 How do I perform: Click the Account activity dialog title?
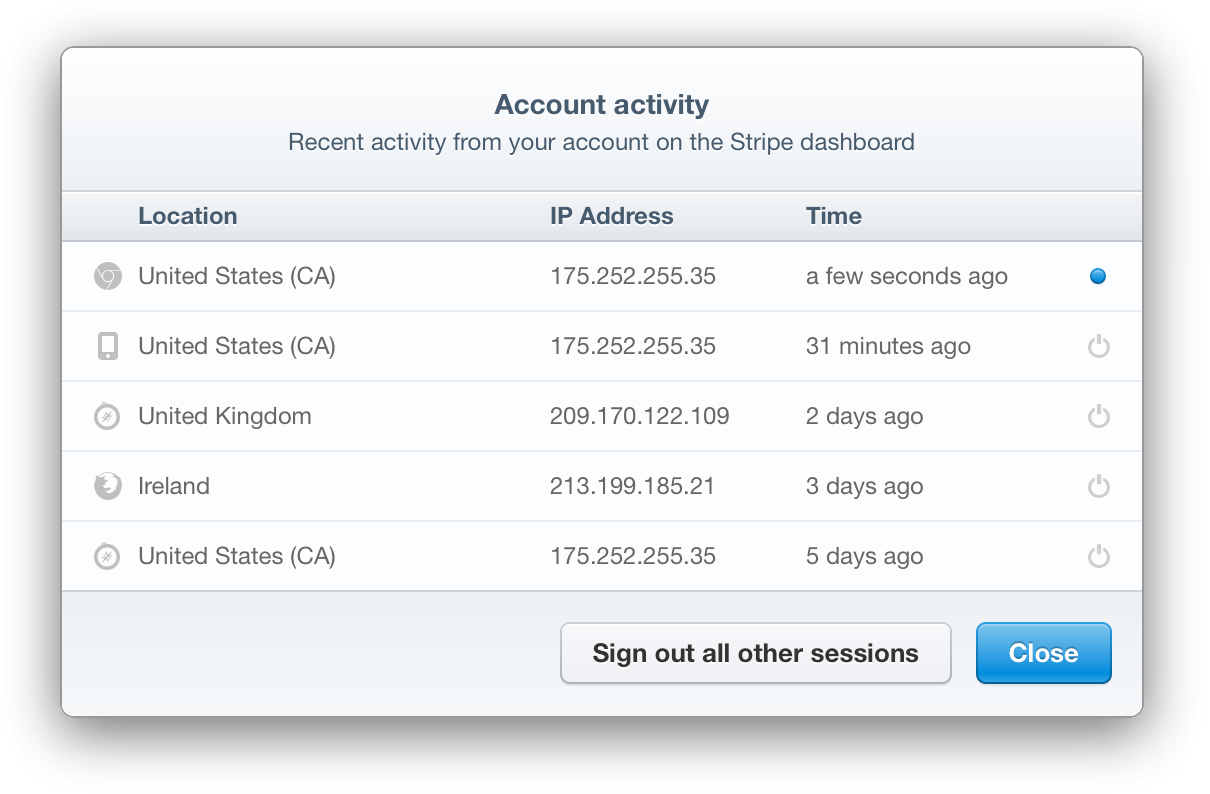coord(602,105)
